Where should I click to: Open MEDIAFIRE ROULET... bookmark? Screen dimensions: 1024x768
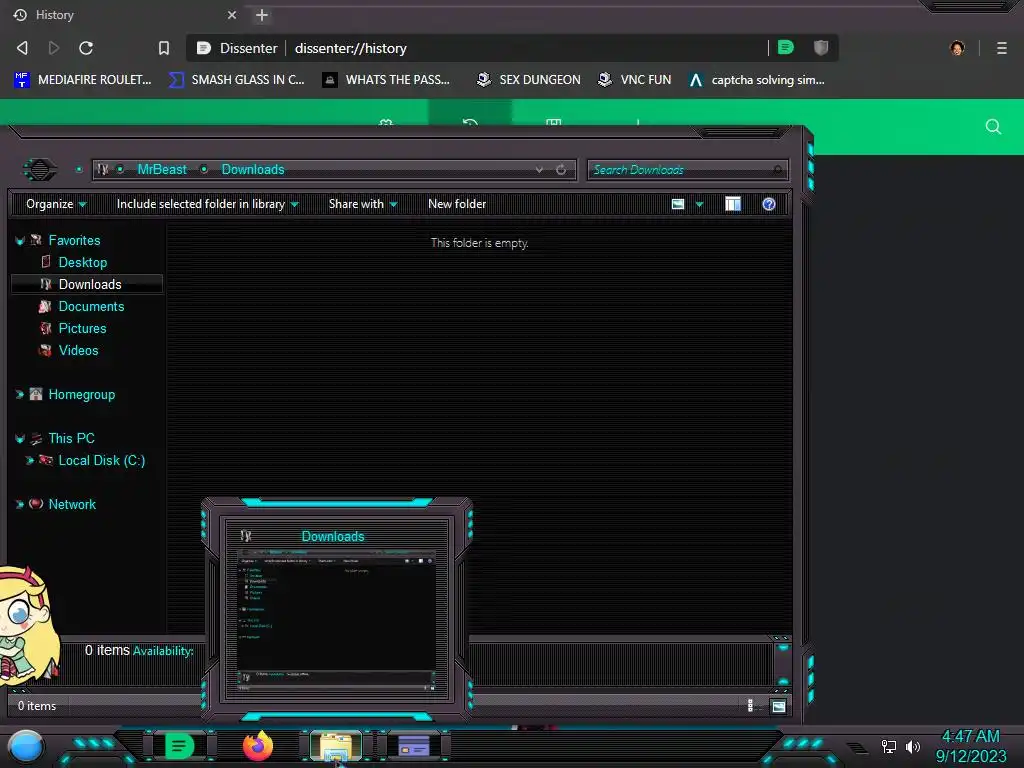tap(83, 80)
